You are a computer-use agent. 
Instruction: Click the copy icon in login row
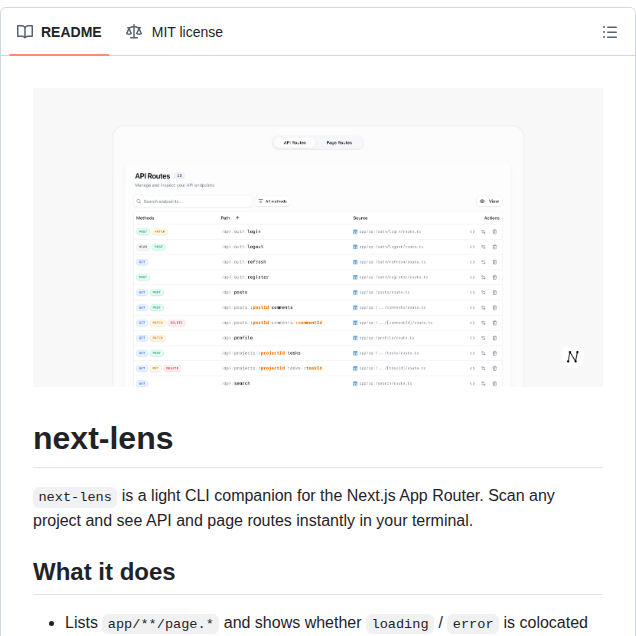(494, 231)
